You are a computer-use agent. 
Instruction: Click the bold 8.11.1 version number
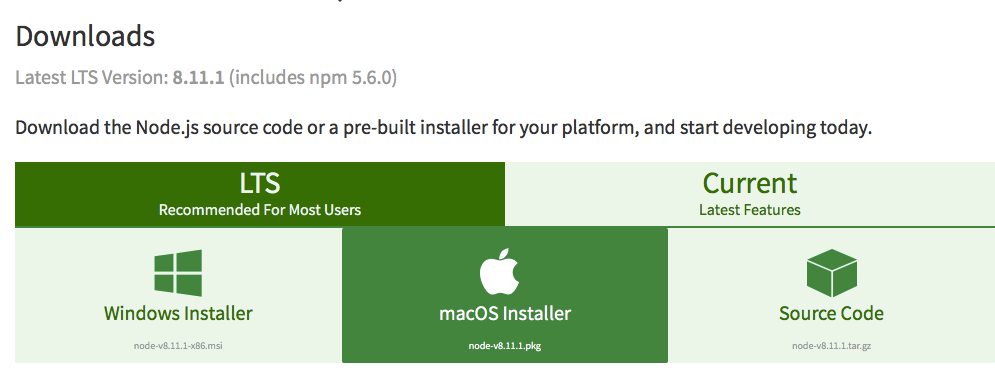tap(199, 77)
